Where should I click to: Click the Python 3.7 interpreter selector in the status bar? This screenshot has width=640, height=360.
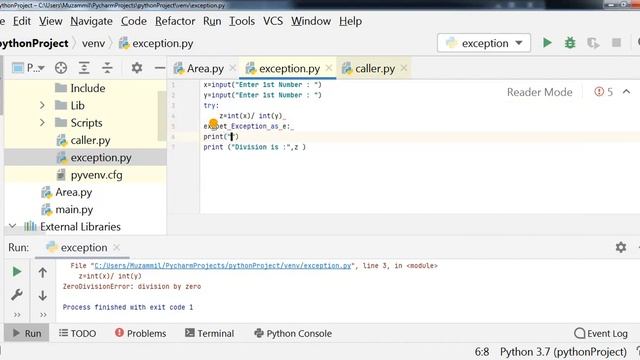[x=563, y=352]
